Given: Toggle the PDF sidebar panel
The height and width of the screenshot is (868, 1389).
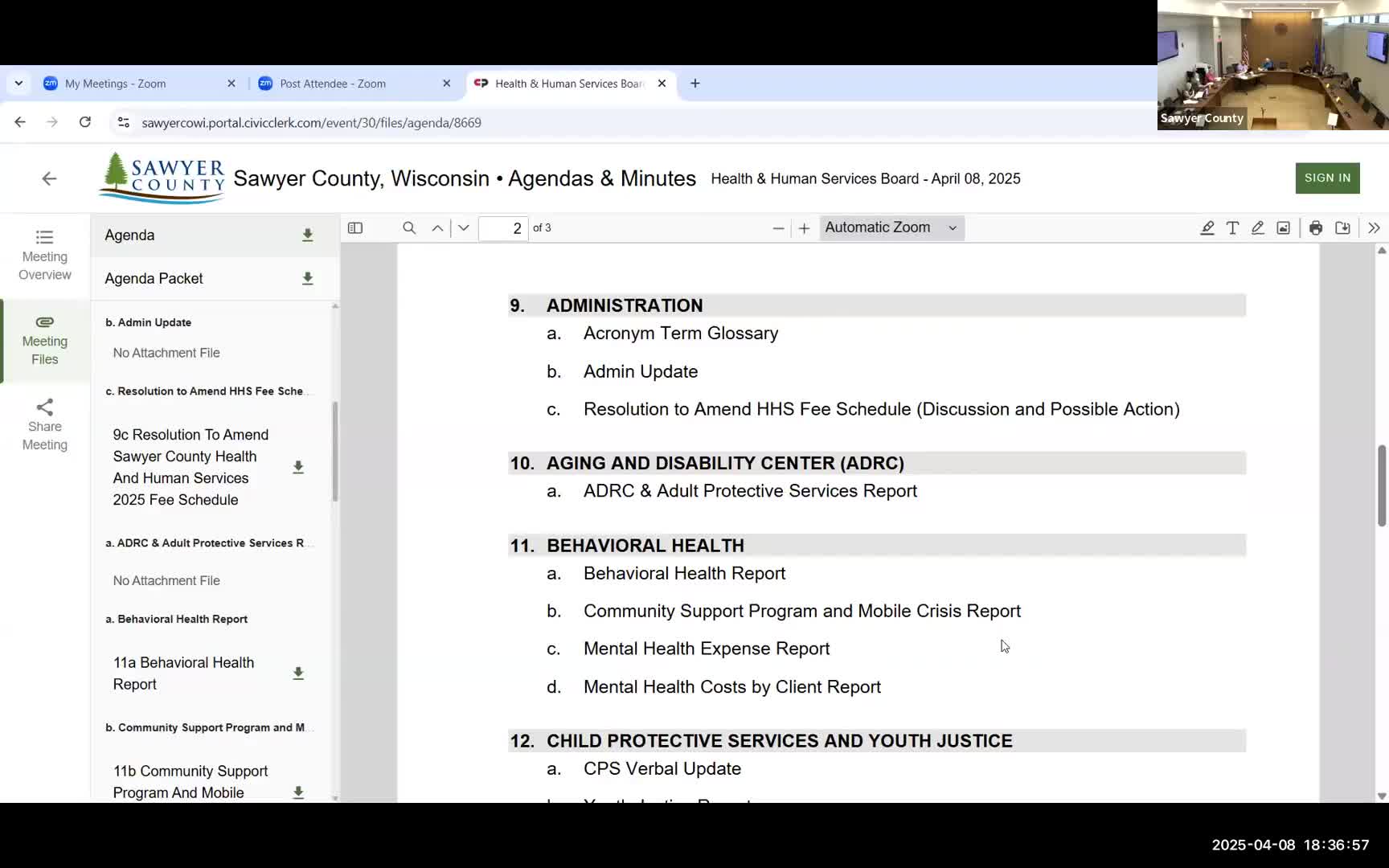Looking at the screenshot, I should pos(354,227).
